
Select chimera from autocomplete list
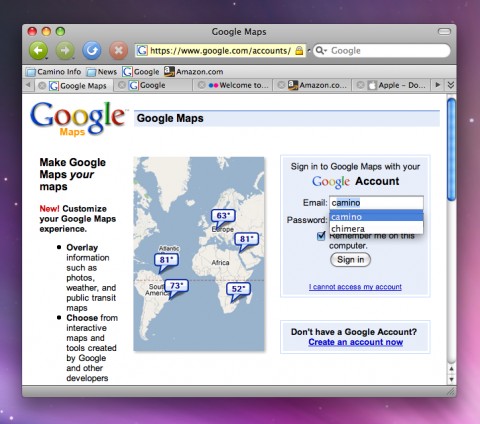point(376,228)
